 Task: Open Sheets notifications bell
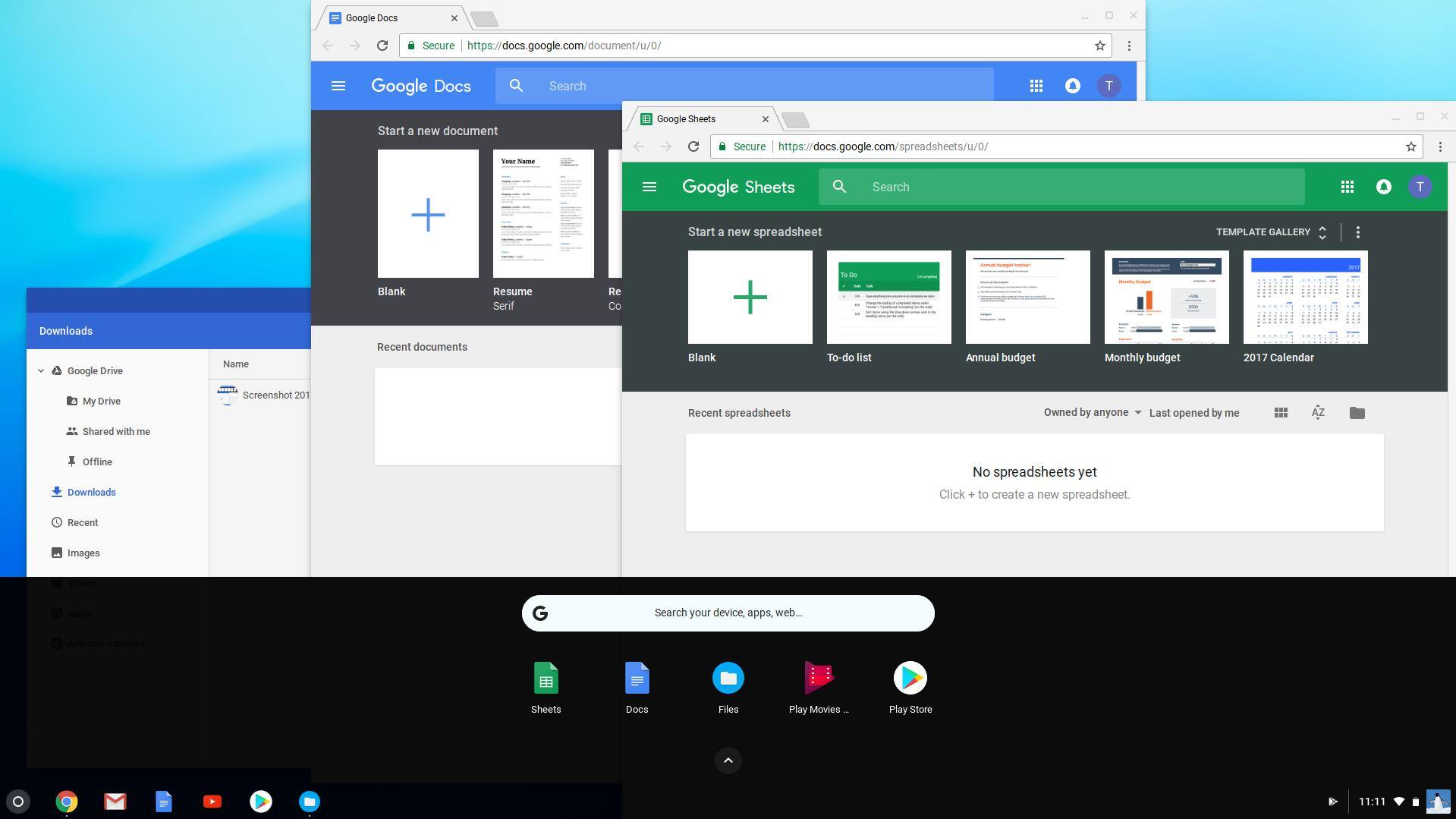[x=1383, y=187]
